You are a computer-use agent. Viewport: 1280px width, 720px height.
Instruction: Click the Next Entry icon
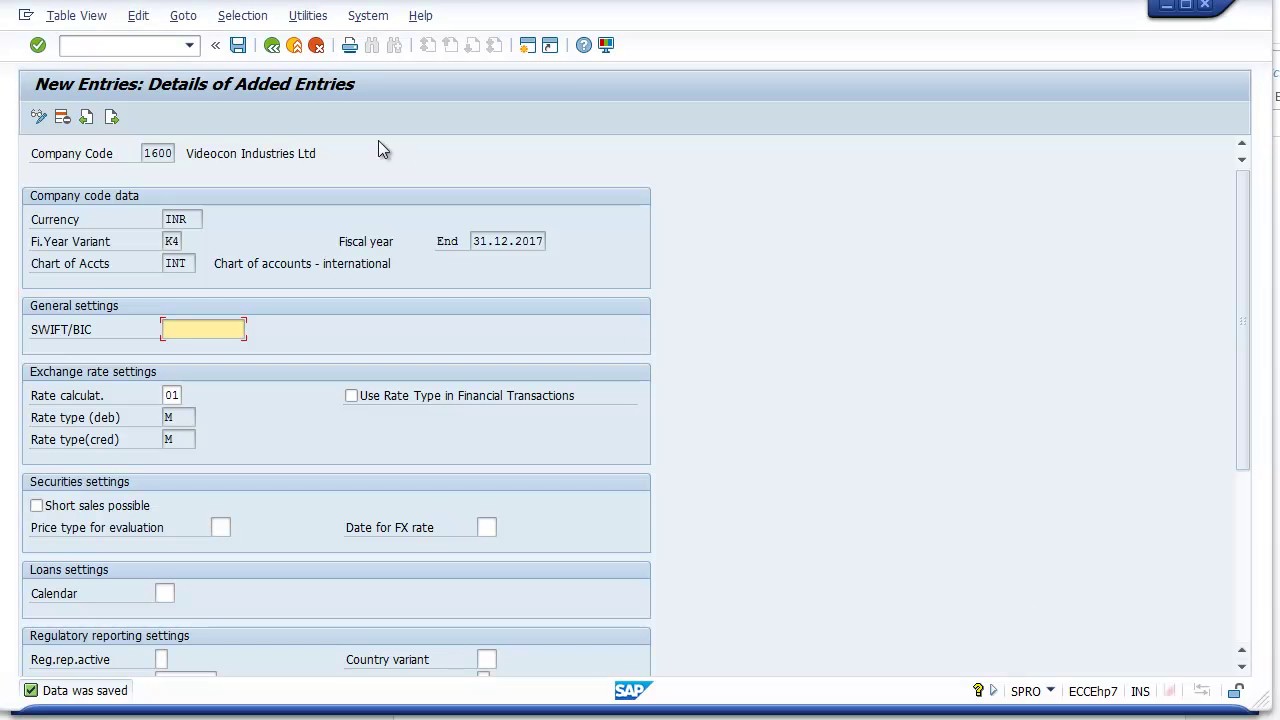tap(111, 117)
